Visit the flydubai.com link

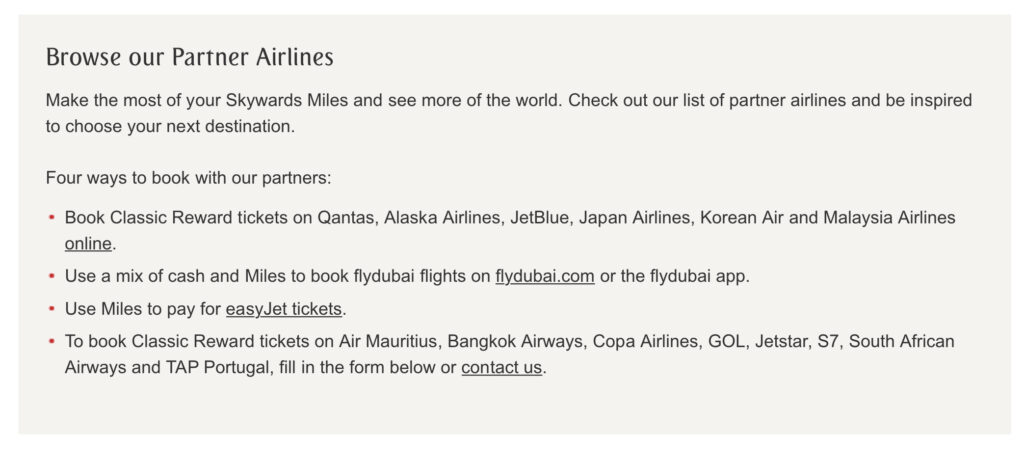pos(545,276)
